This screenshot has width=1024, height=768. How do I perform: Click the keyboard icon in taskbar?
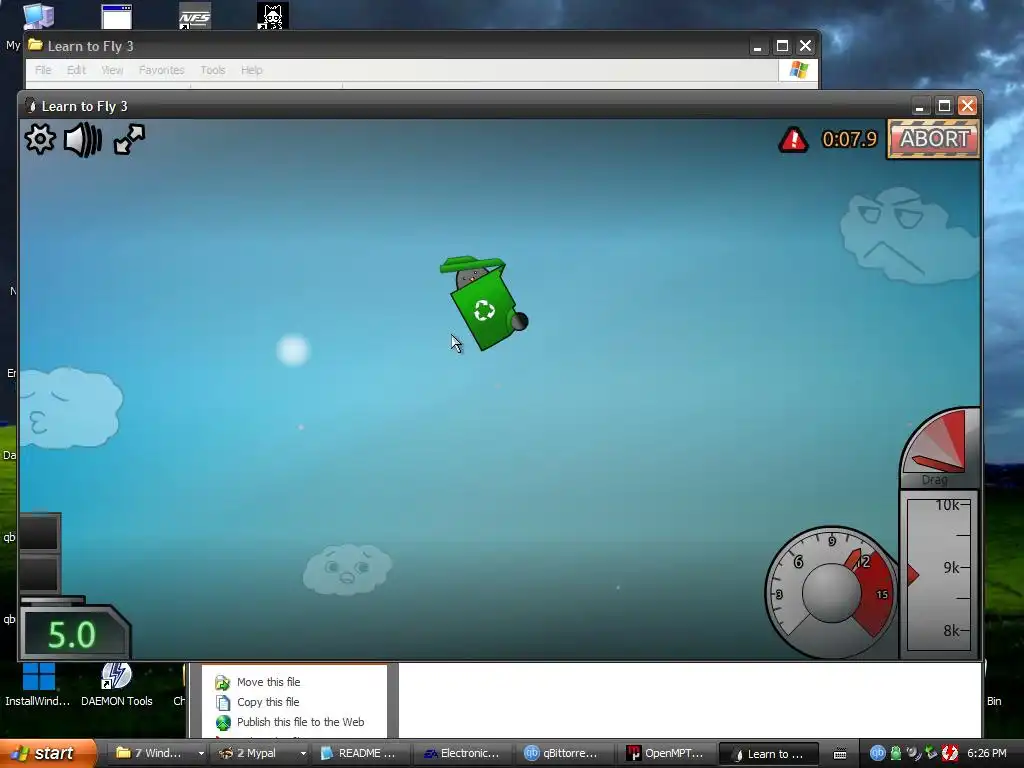(840, 754)
